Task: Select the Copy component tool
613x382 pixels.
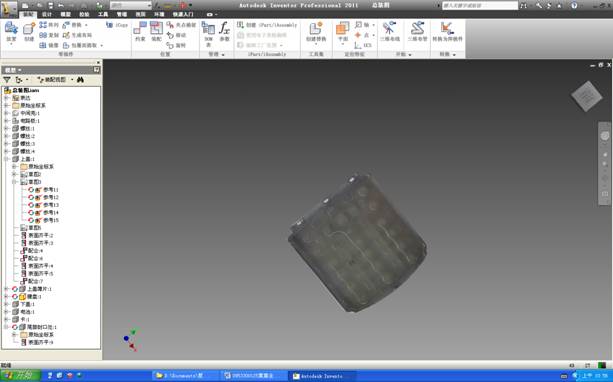Action: 49,35
